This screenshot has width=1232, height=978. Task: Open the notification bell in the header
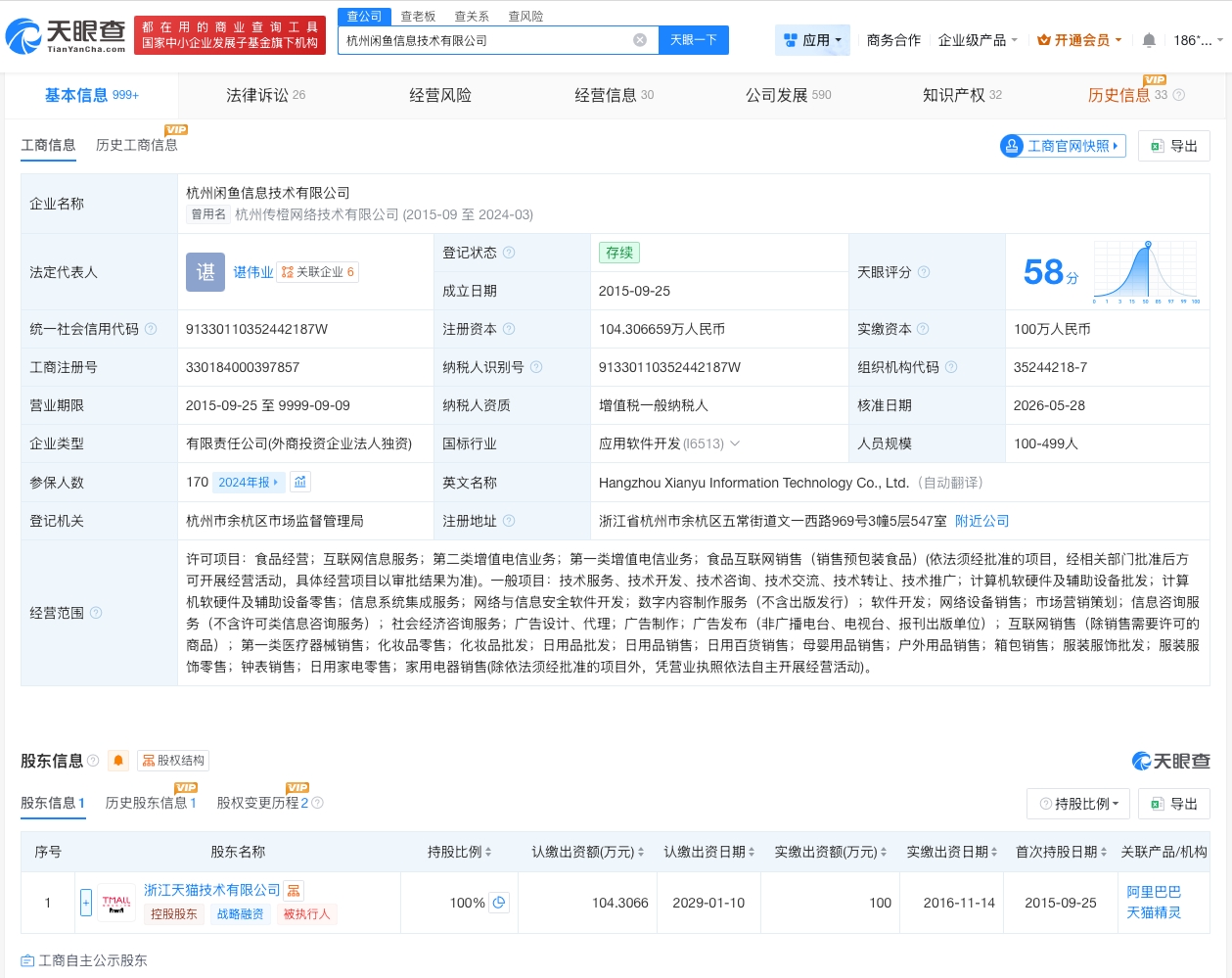tap(1149, 40)
